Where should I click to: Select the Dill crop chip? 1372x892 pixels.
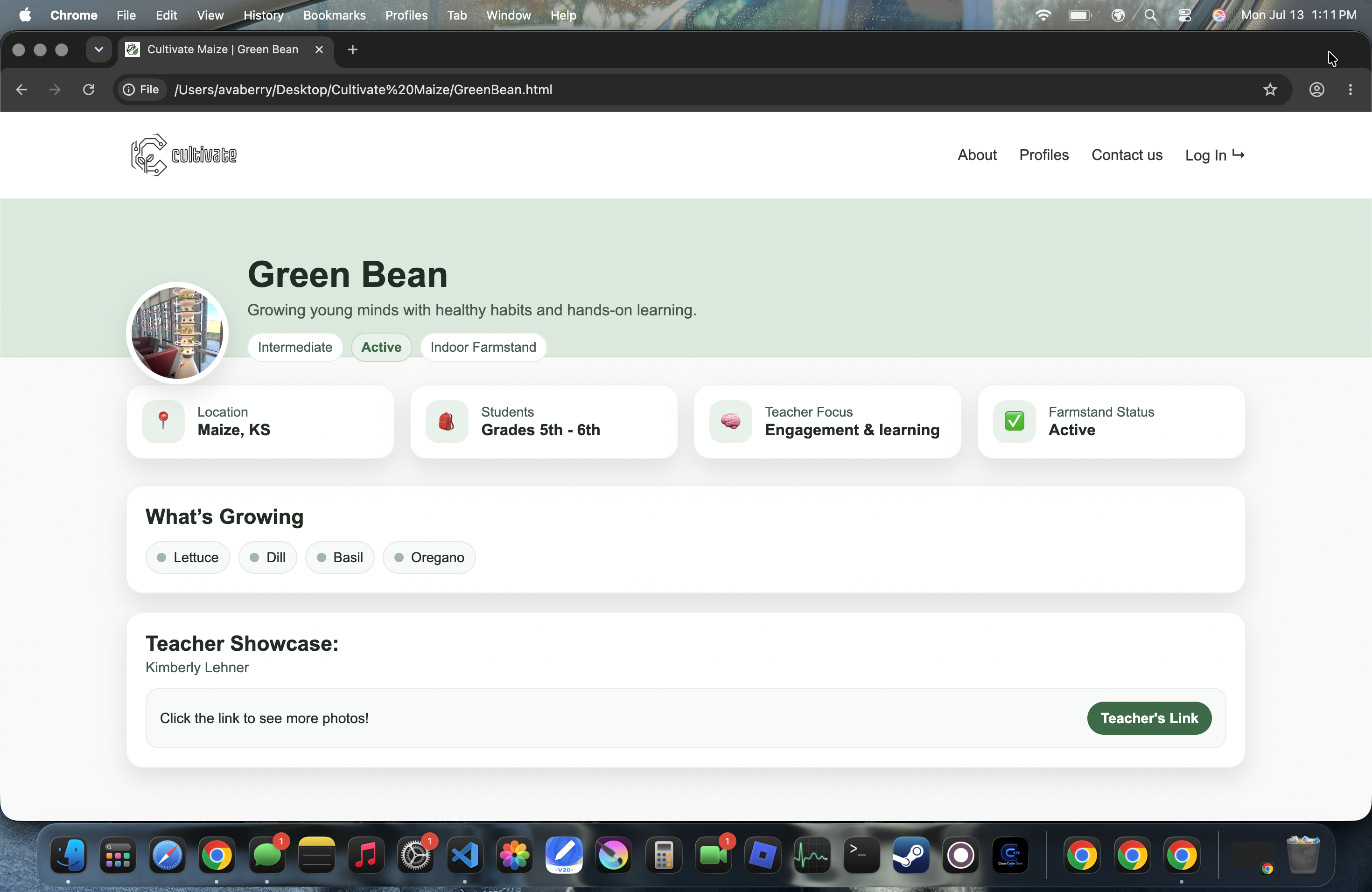click(267, 557)
